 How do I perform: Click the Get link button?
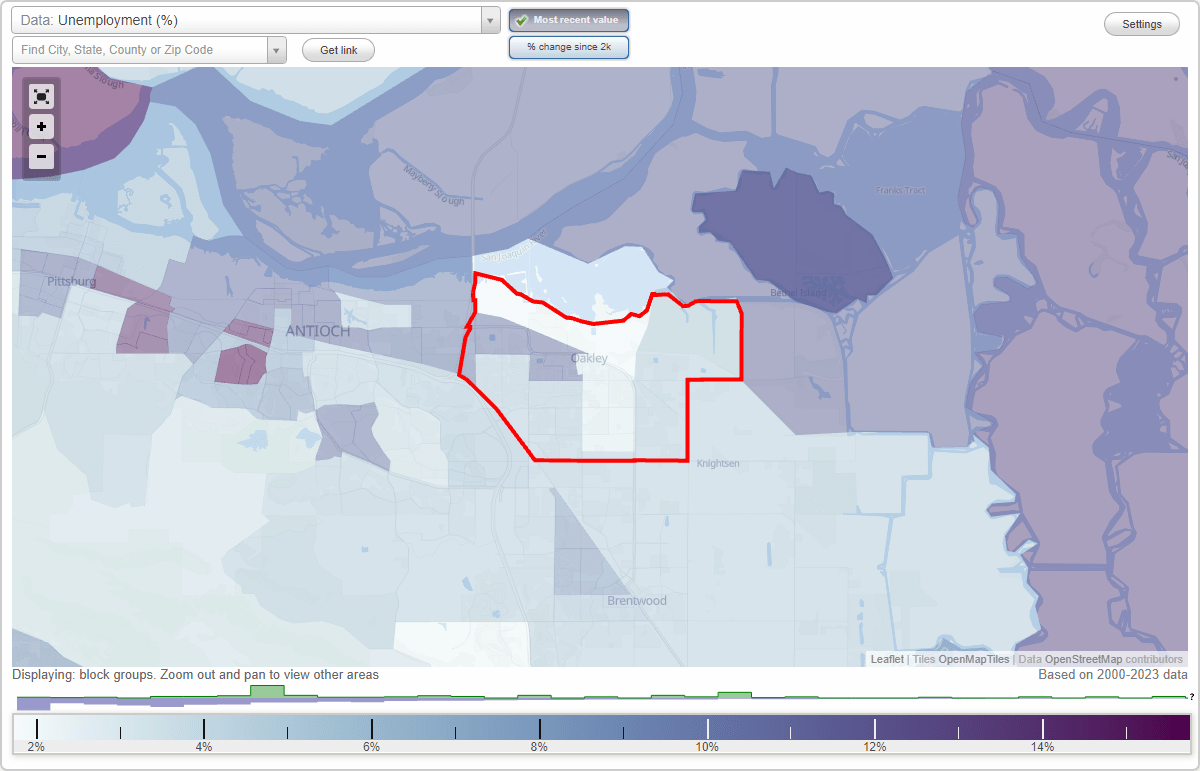tap(338, 49)
